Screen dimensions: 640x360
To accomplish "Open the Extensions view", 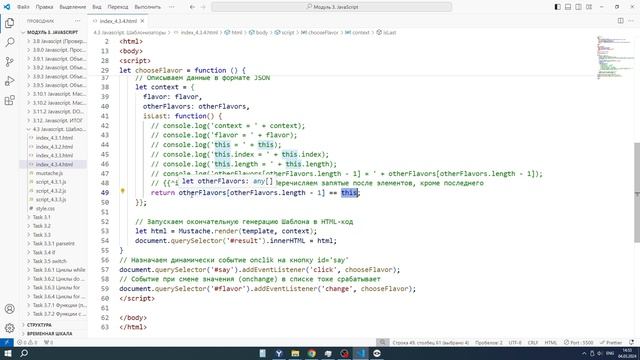I will (x=9, y=100).
